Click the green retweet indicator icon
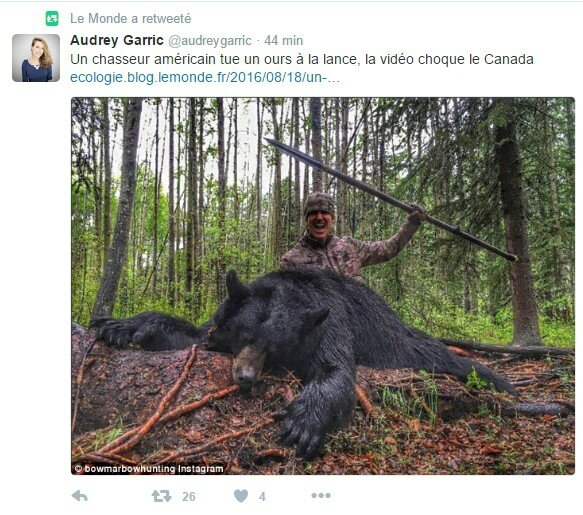 click(52, 19)
